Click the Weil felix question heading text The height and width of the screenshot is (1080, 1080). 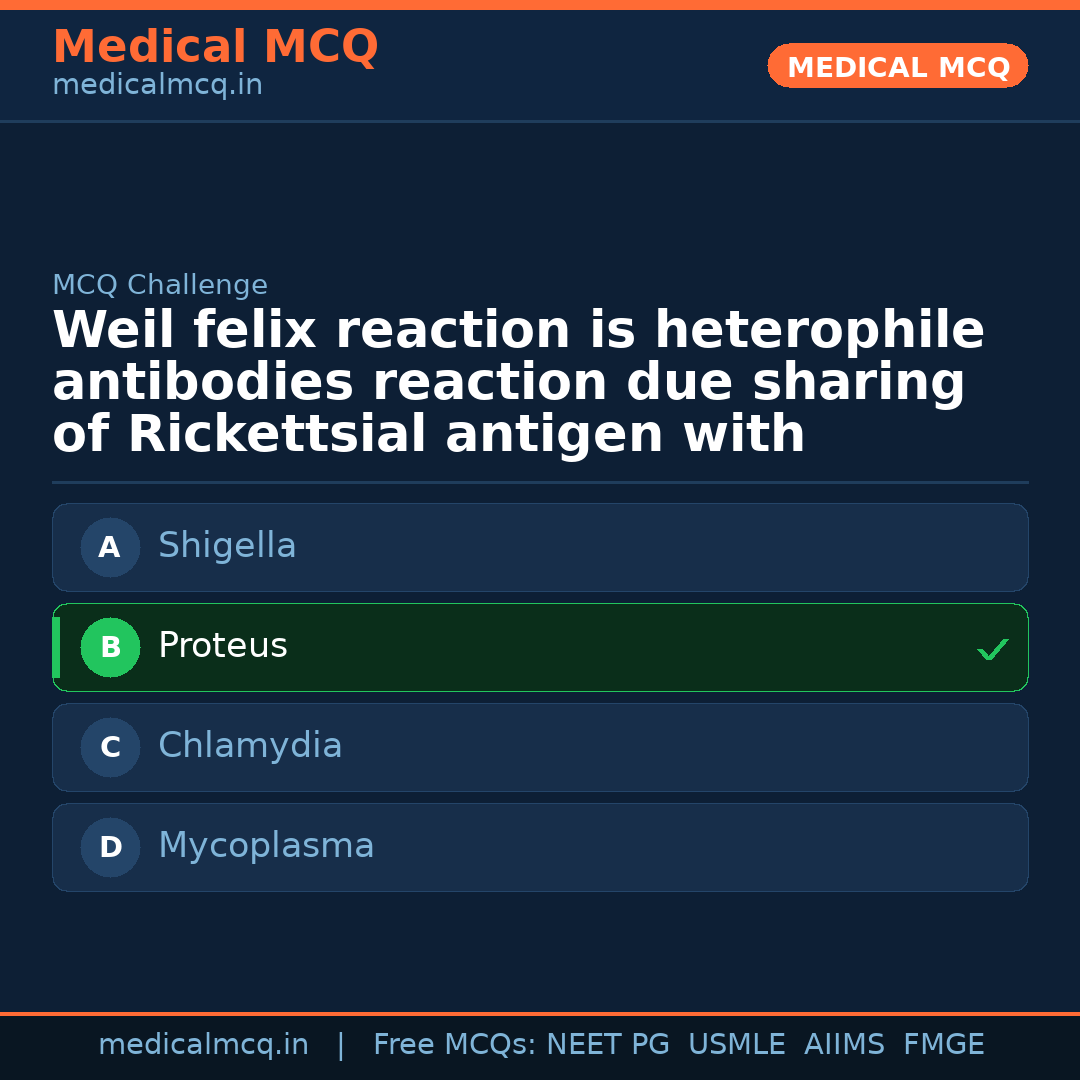point(518,383)
